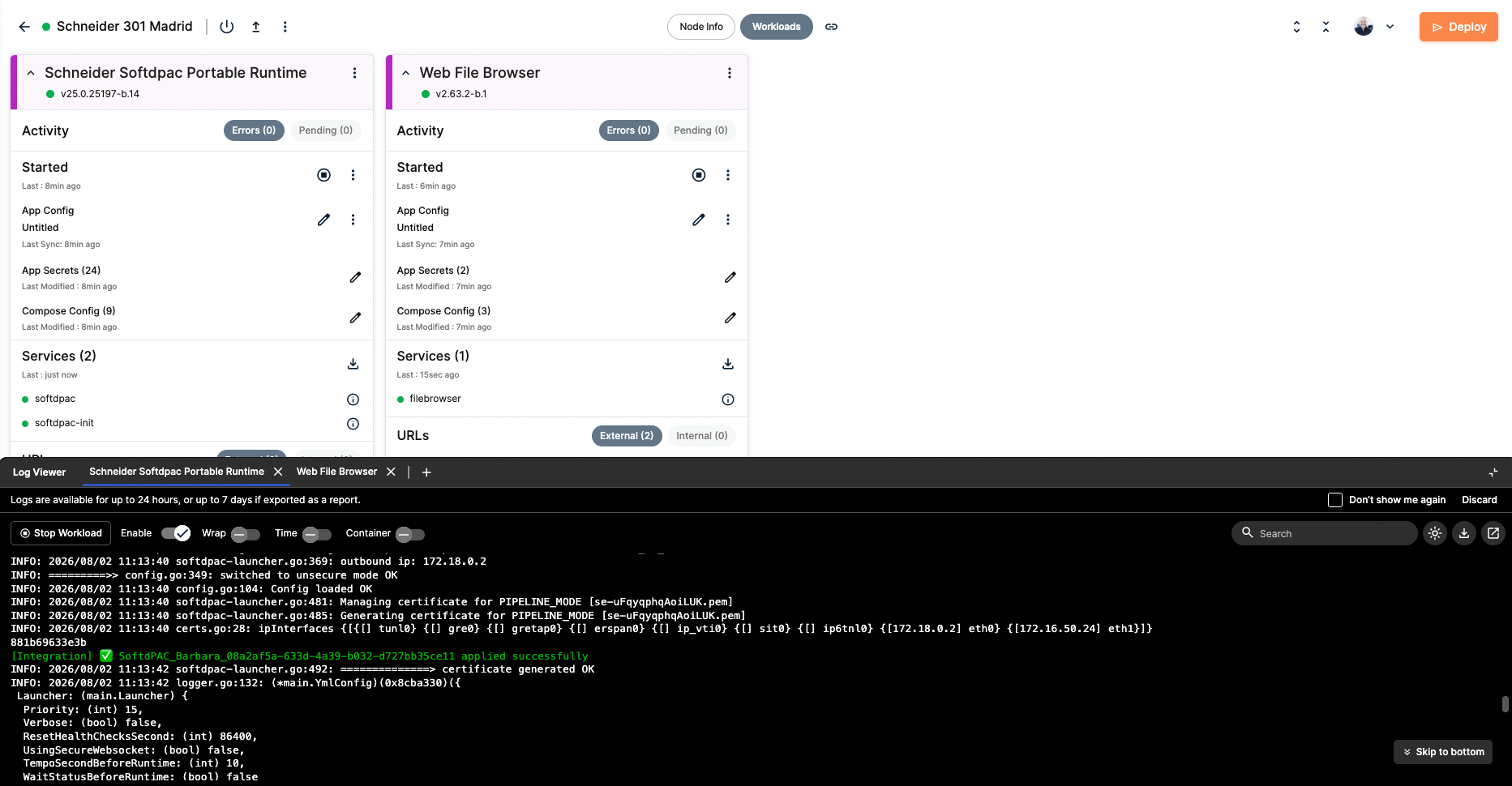The image size is (1512, 786).
Task: Switch to the Workloads view
Action: (x=776, y=27)
